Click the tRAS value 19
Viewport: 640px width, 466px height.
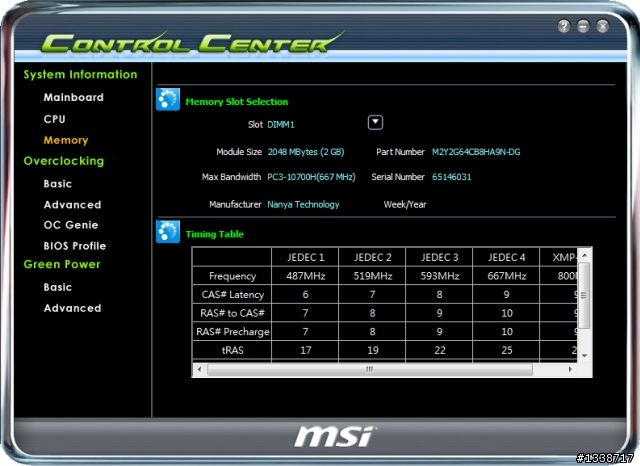point(372,350)
